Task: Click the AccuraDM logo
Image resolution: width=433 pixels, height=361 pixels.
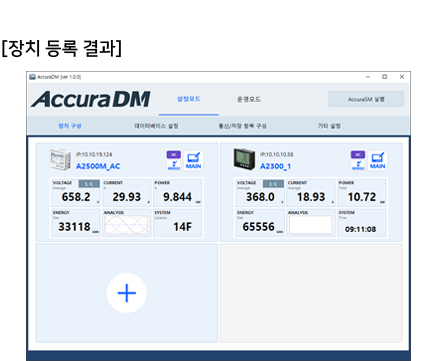Action: point(91,99)
